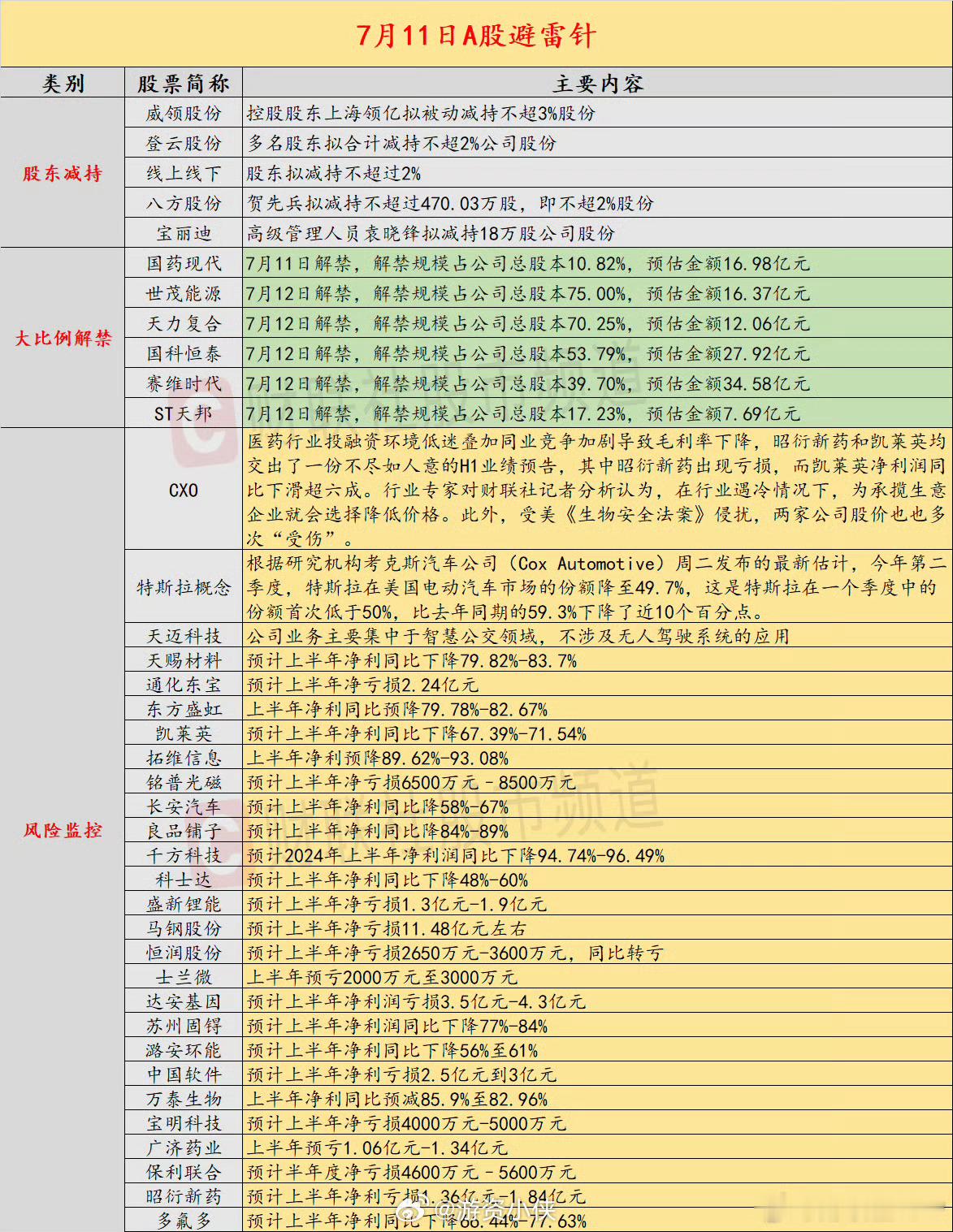Click '公司业务主要集中于智慧公交领域' content cell
The image size is (953, 1232).
597,636
